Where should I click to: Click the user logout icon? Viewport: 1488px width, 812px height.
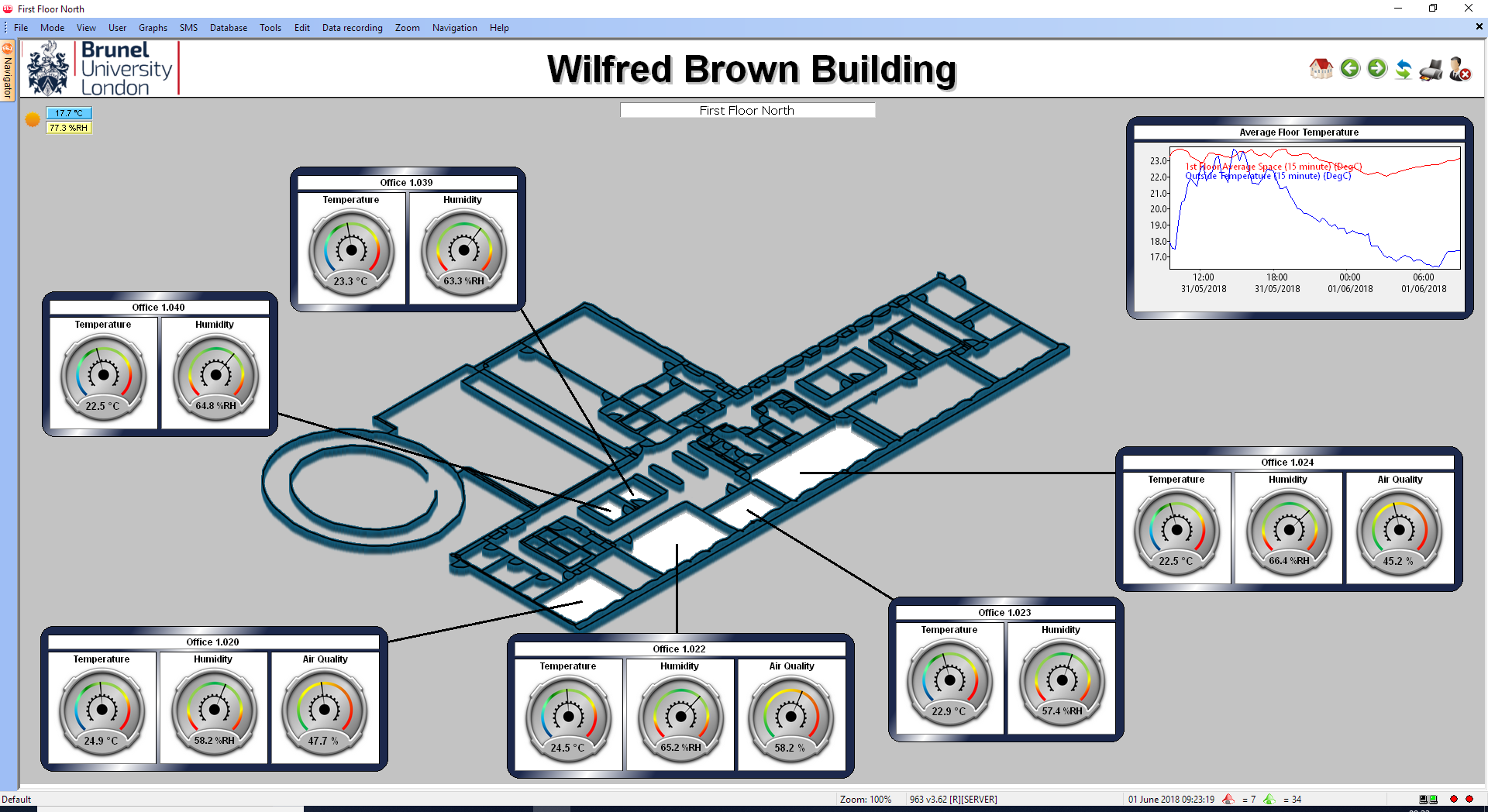coord(1460,69)
